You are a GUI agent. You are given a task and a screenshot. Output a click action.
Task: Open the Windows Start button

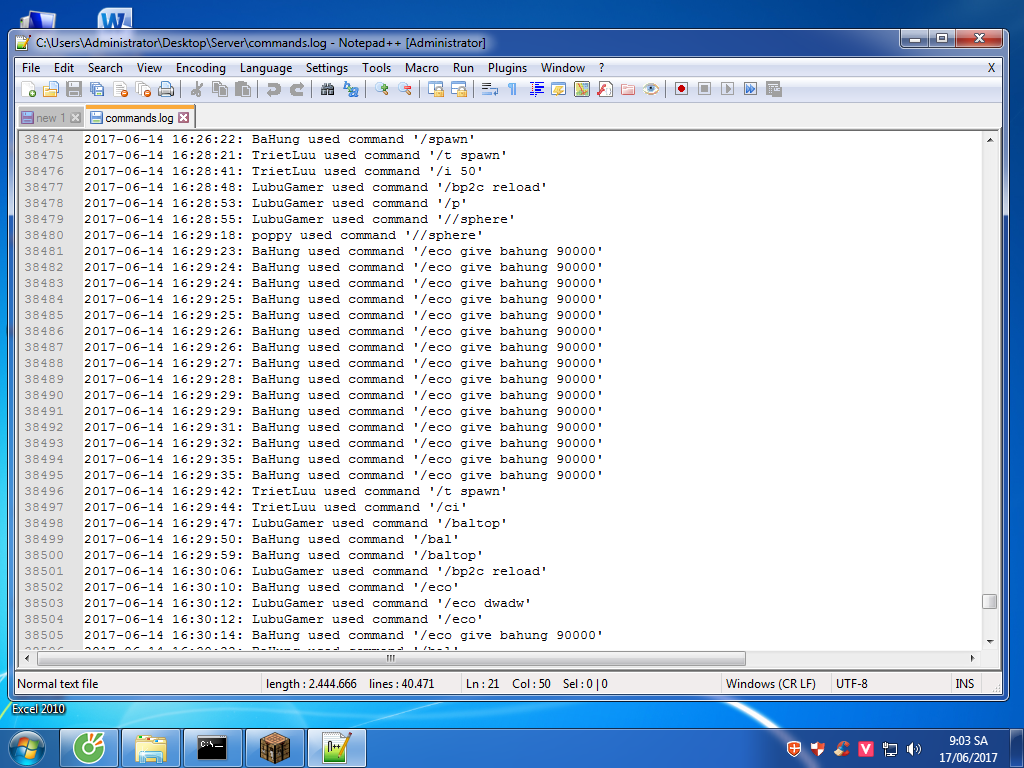click(x=27, y=748)
